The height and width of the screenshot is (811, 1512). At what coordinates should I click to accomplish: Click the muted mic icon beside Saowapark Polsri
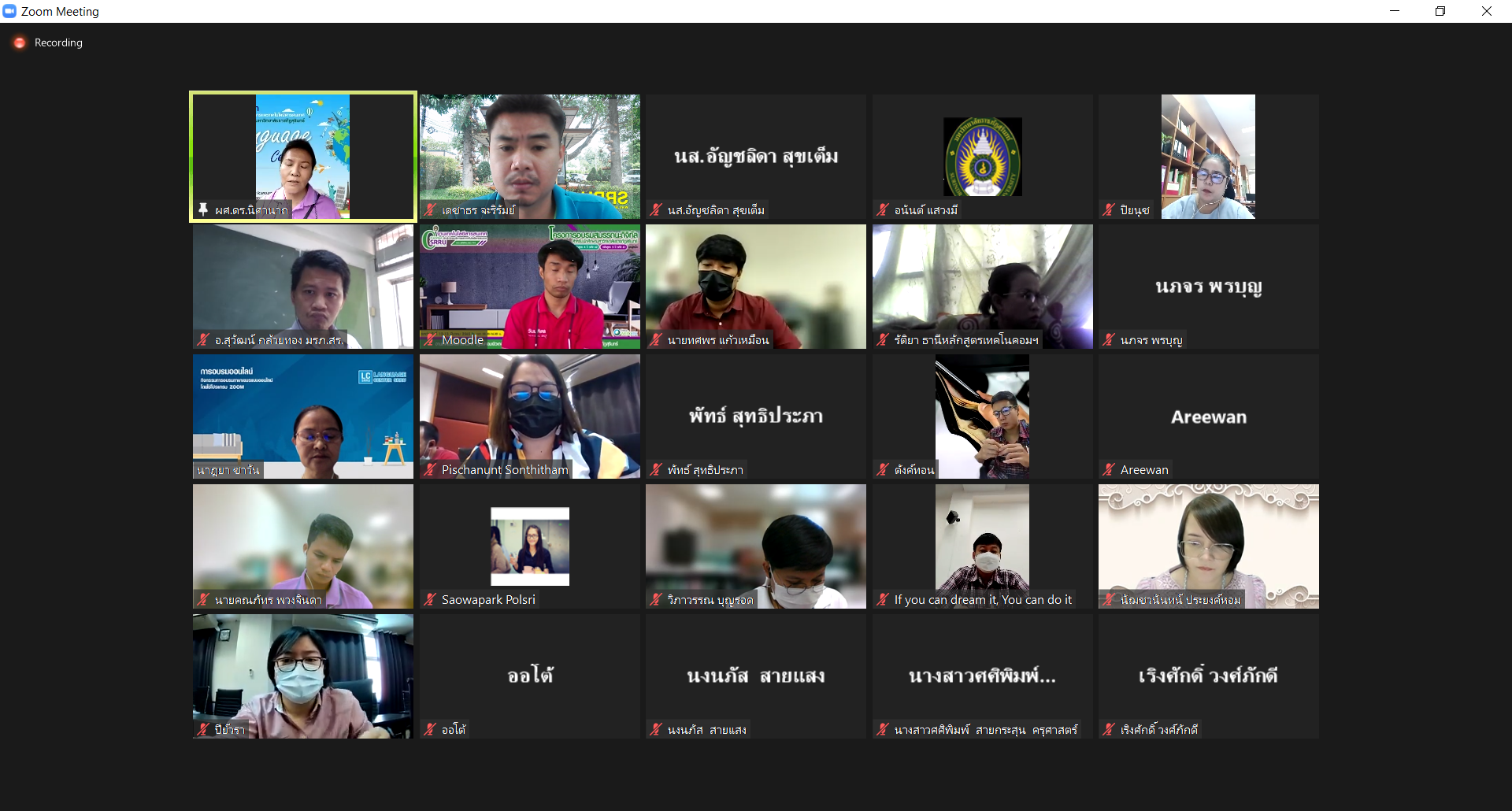(x=430, y=599)
